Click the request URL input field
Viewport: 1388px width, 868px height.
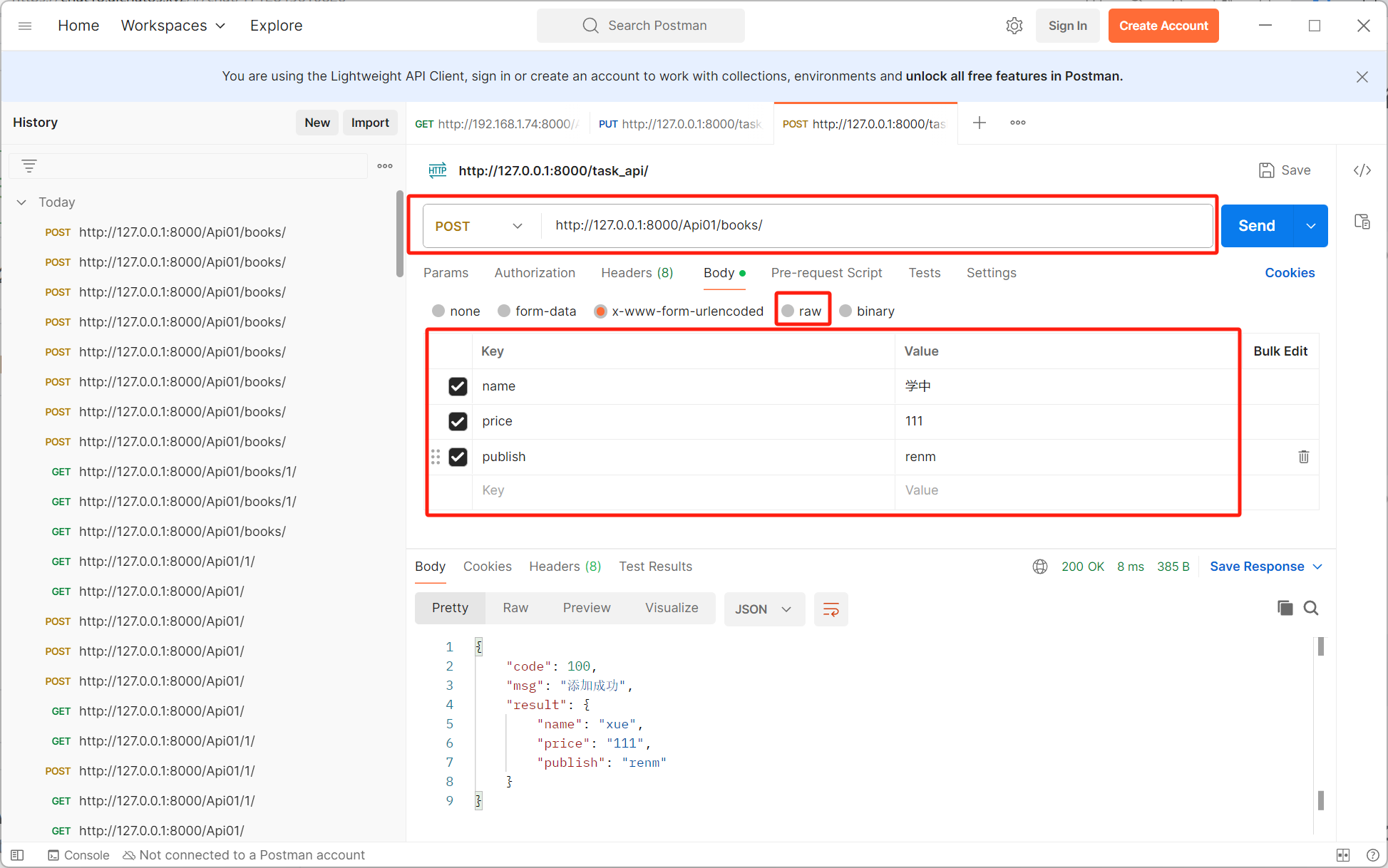[875, 226]
